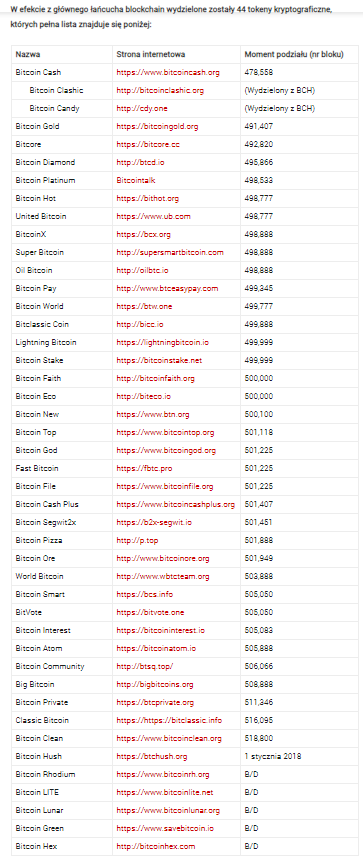Follow the bitcore.cc link

148,145
